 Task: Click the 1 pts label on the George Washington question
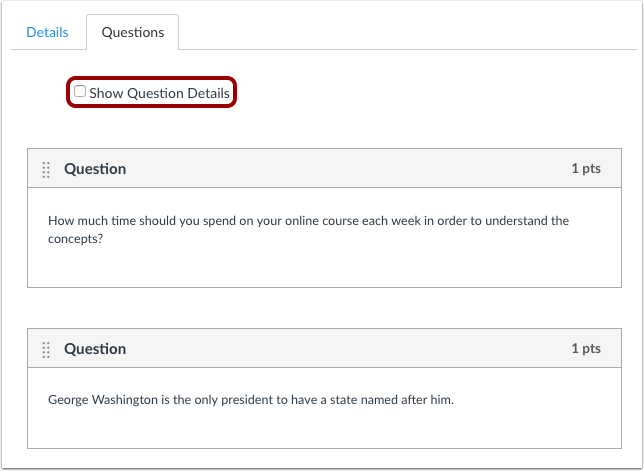(586, 348)
